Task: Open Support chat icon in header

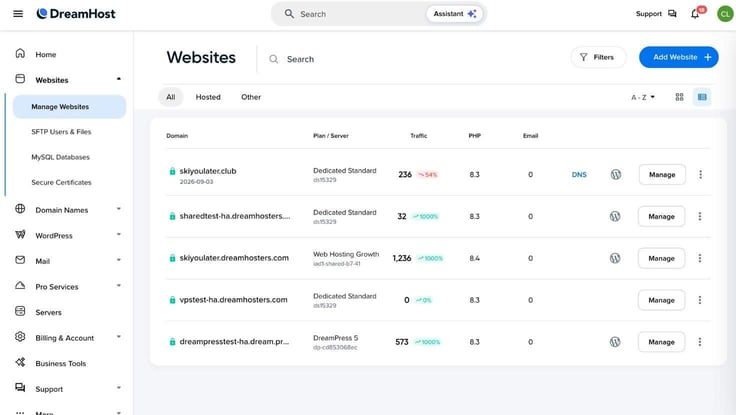Action: pos(672,14)
